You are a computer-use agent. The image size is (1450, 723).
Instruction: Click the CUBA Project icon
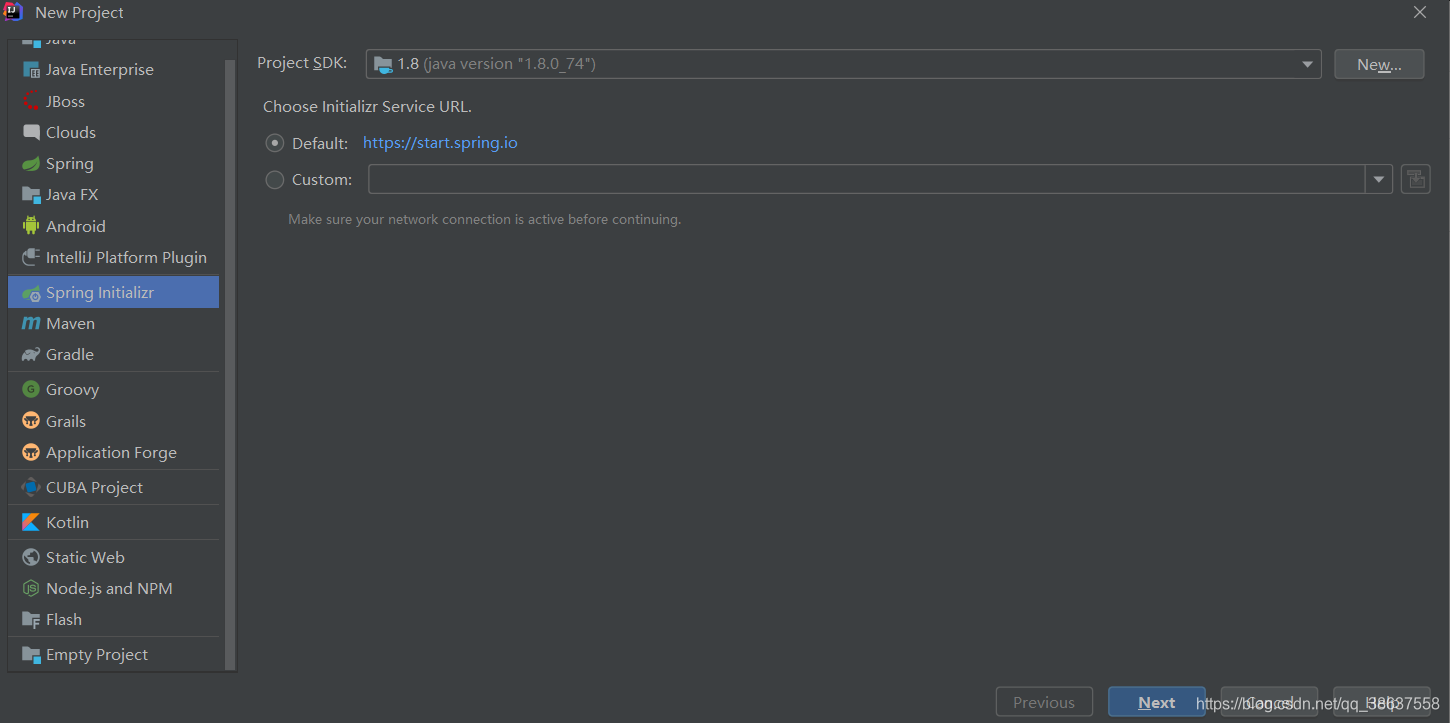tap(31, 487)
